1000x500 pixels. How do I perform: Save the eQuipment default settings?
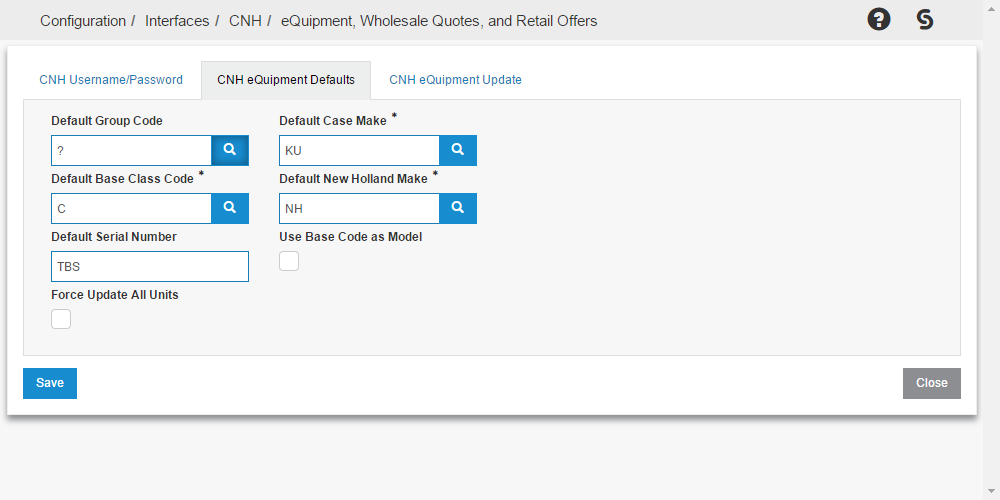[x=50, y=383]
